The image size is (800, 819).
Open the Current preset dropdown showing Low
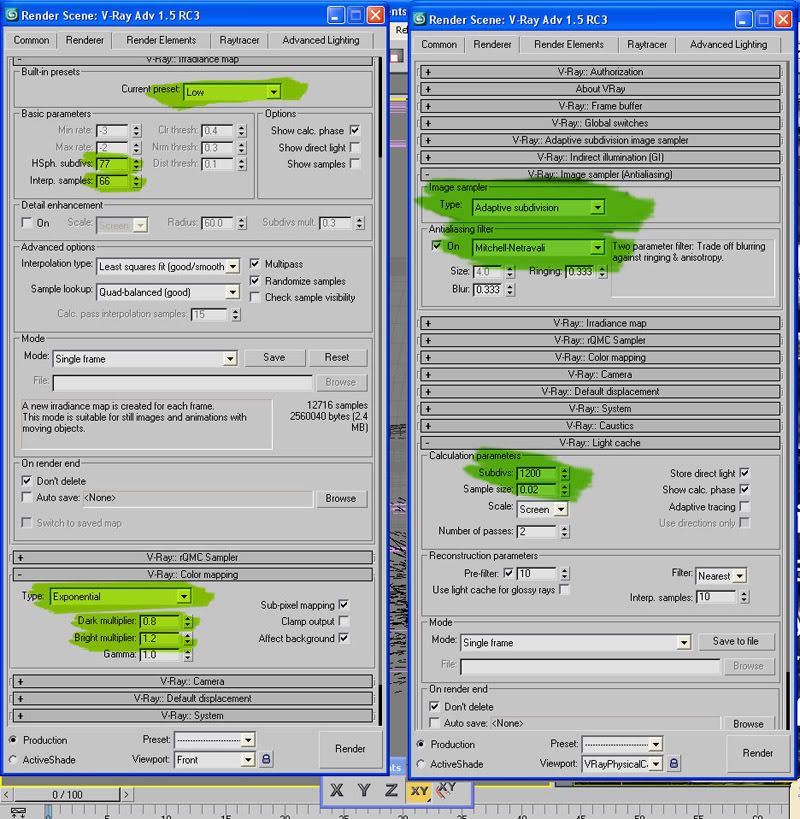pos(232,92)
